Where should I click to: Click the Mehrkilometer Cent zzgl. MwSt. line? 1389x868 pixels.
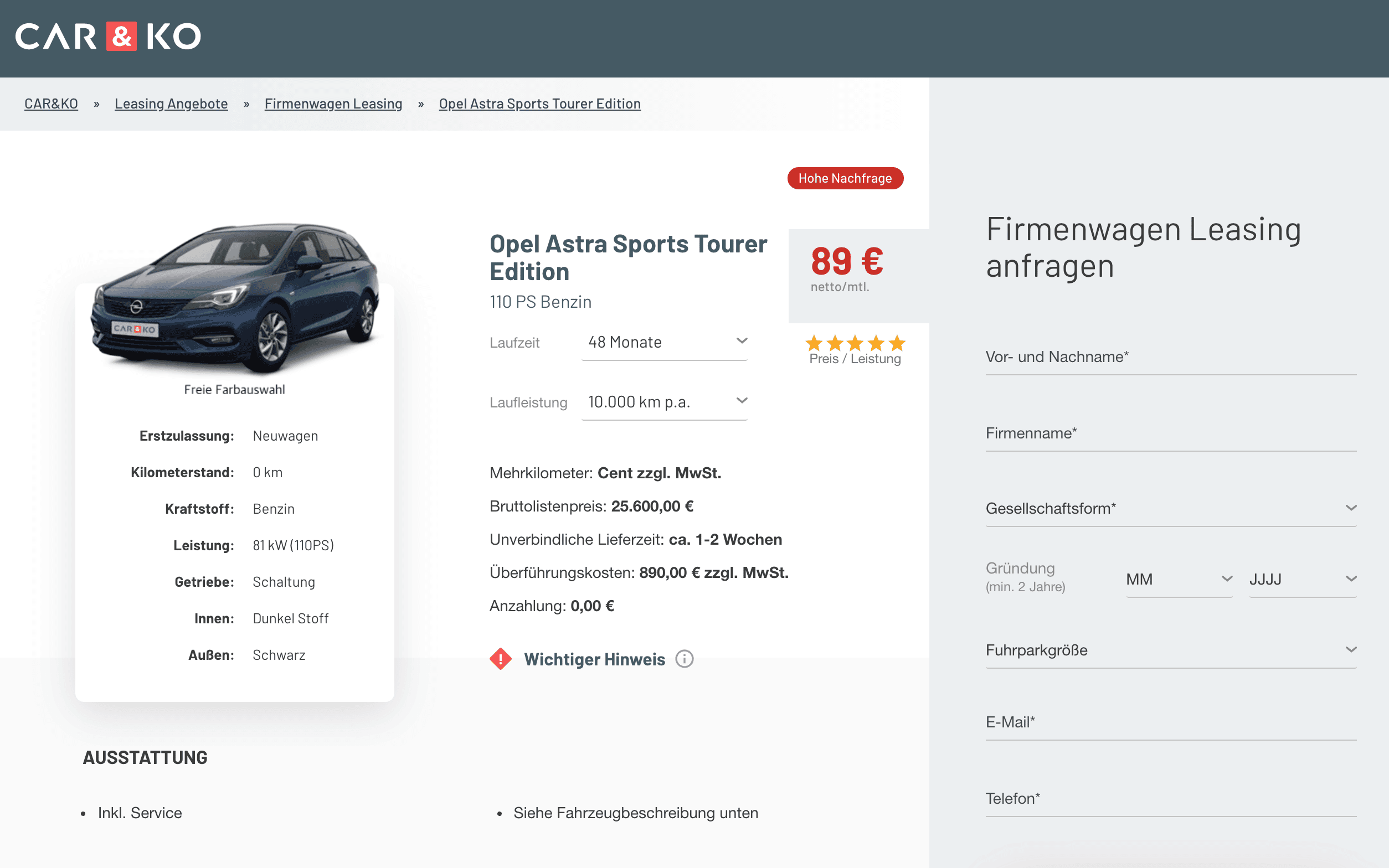pos(605,473)
